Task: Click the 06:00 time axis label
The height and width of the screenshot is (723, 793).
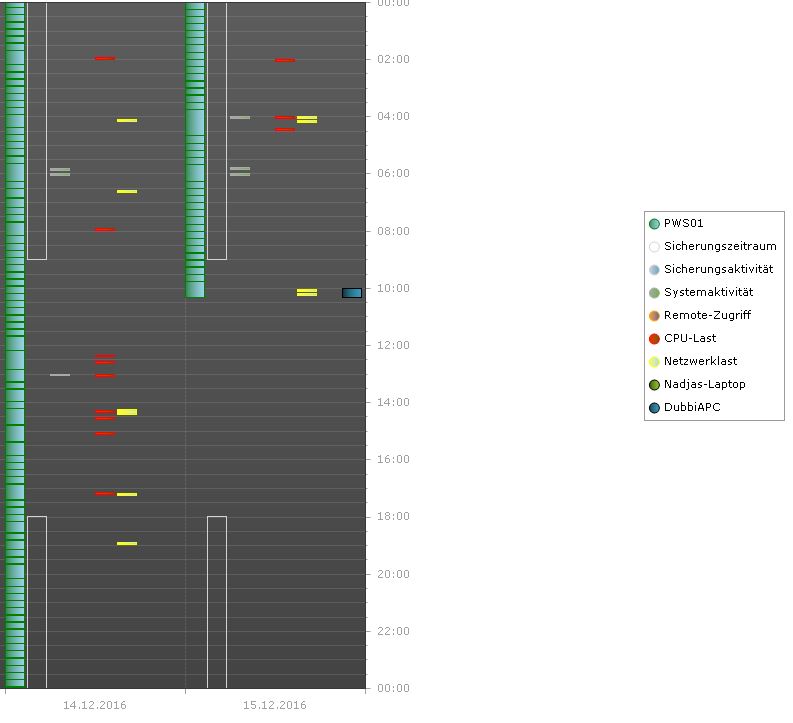Action: click(393, 173)
